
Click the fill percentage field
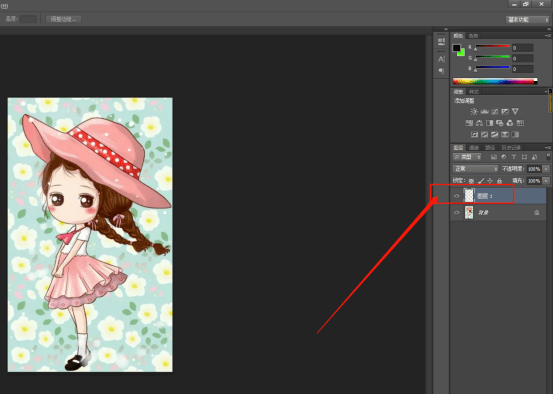[x=534, y=181]
